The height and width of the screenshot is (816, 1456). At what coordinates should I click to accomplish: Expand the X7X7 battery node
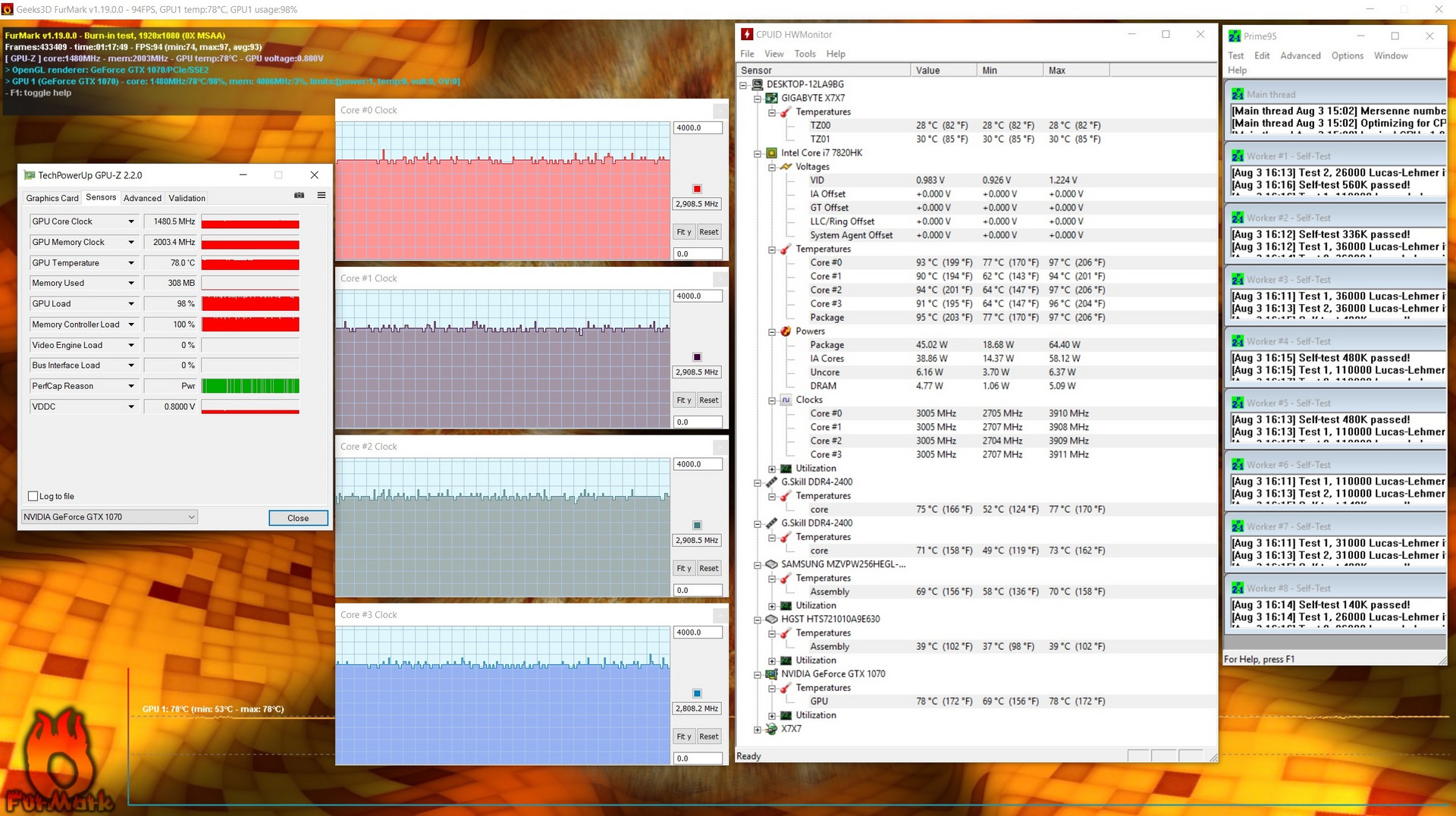tap(758, 730)
